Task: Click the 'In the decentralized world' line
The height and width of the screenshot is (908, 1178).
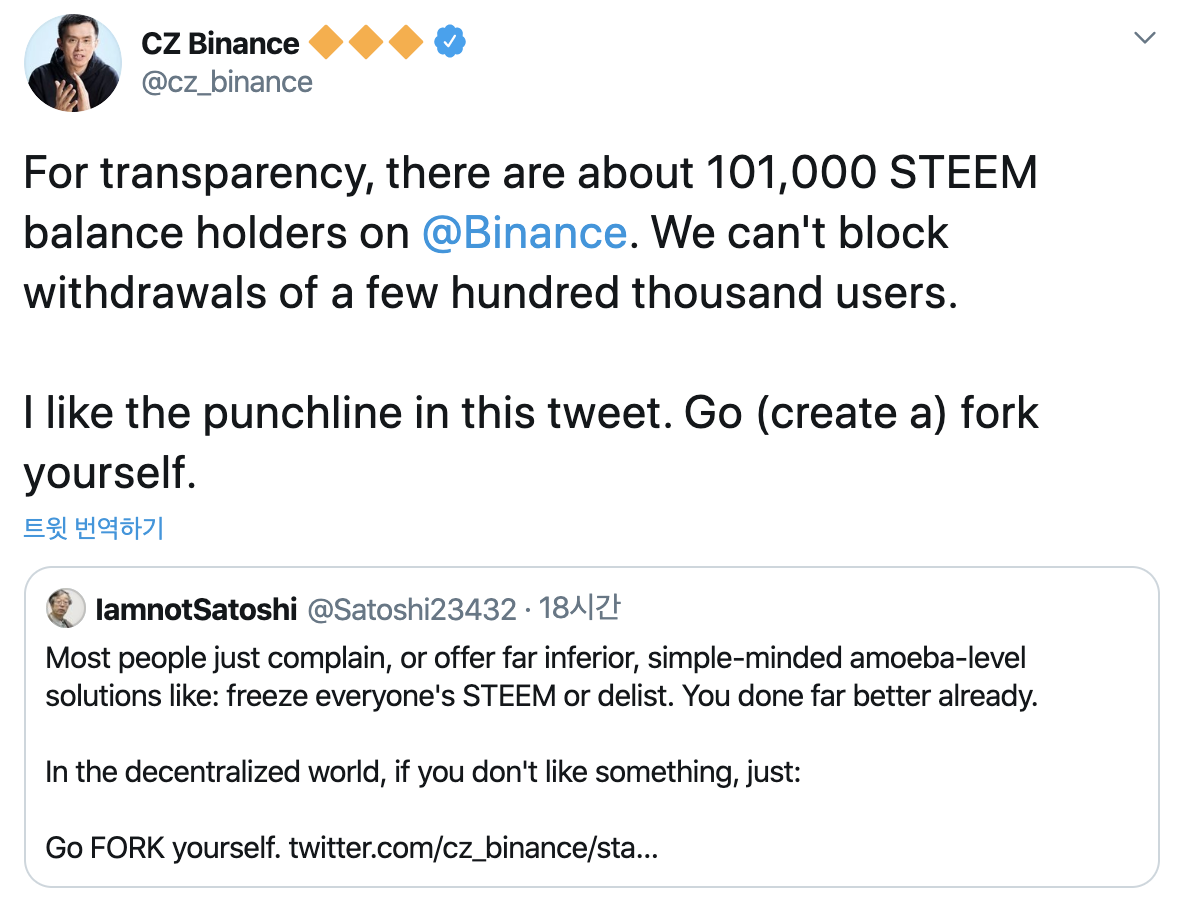Action: tap(422, 773)
